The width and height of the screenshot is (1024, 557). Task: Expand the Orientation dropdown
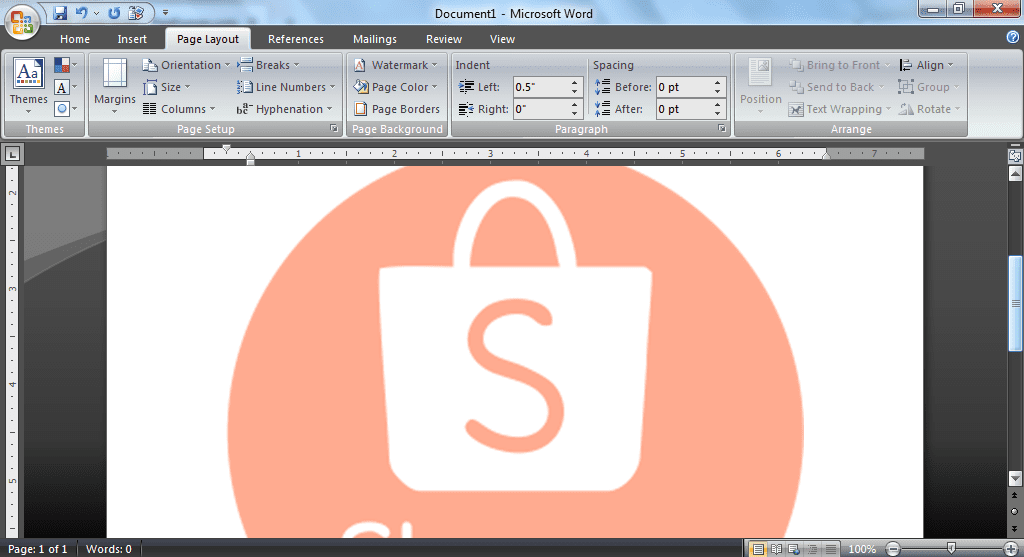[186, 65]
